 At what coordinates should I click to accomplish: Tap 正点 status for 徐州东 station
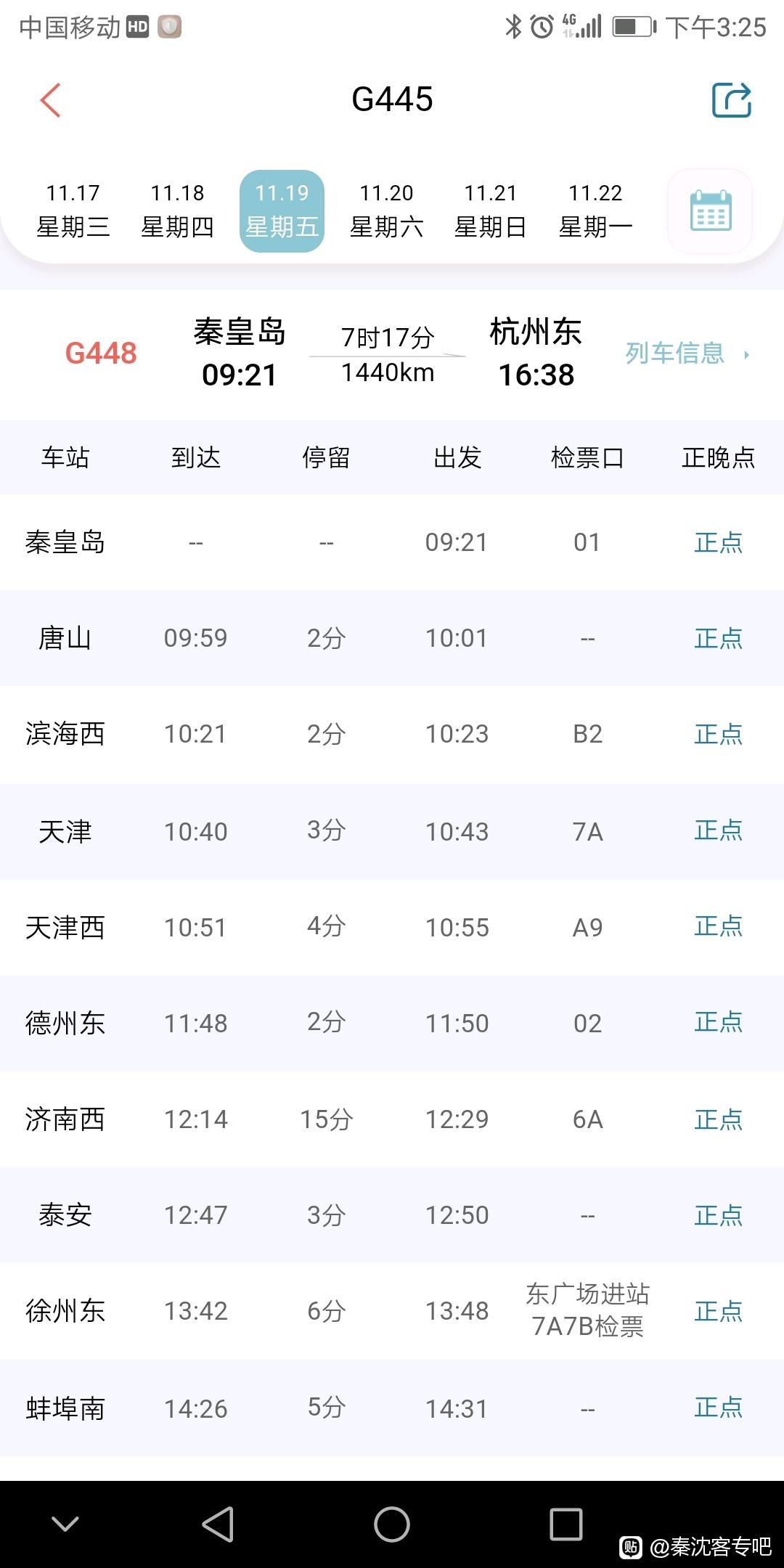point(718,1311)
